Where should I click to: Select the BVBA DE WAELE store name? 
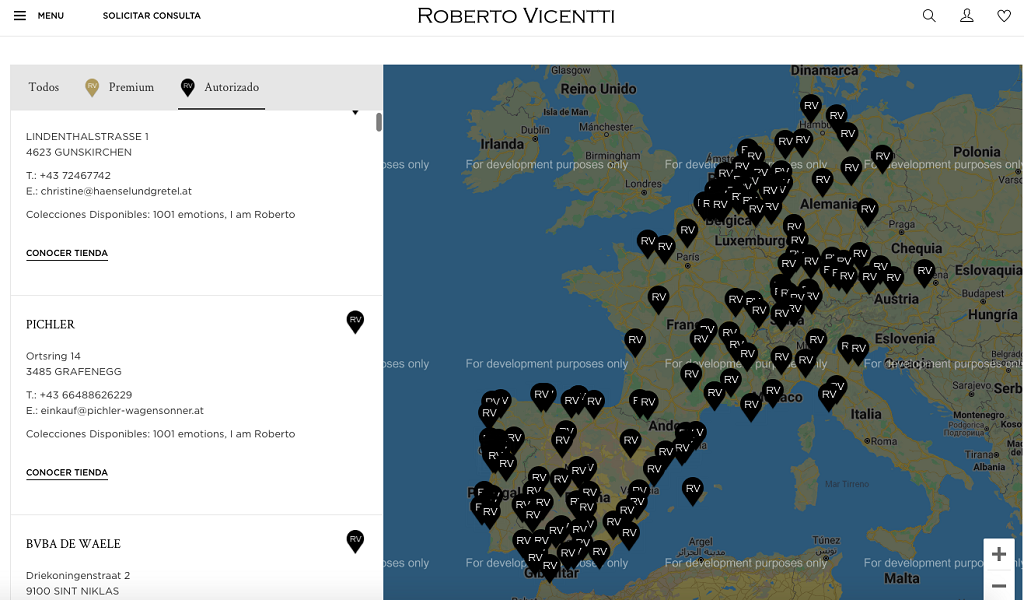[x=73, y=544]
